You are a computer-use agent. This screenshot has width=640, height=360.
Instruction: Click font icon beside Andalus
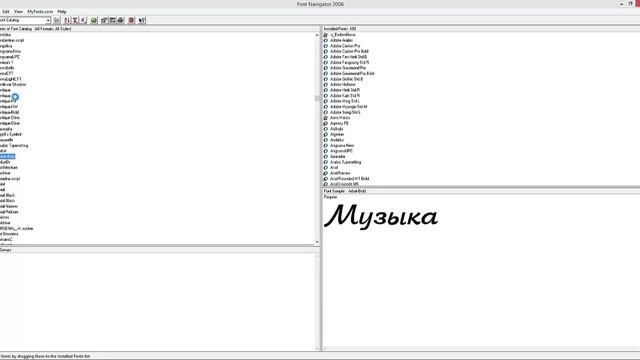coord(326,140)
